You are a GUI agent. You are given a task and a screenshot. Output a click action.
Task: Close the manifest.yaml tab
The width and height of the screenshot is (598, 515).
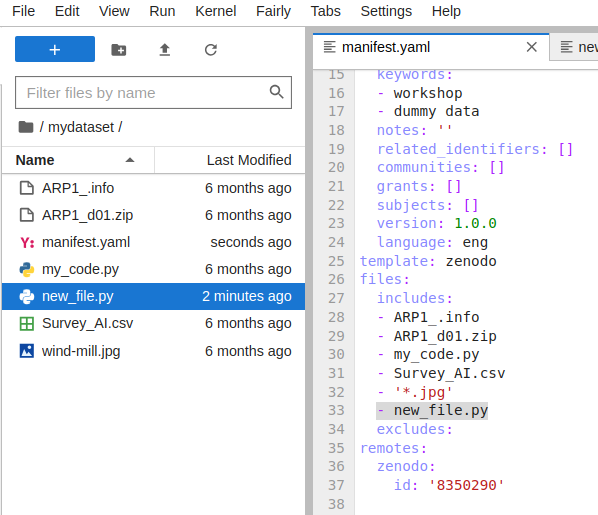click(531, 47)
